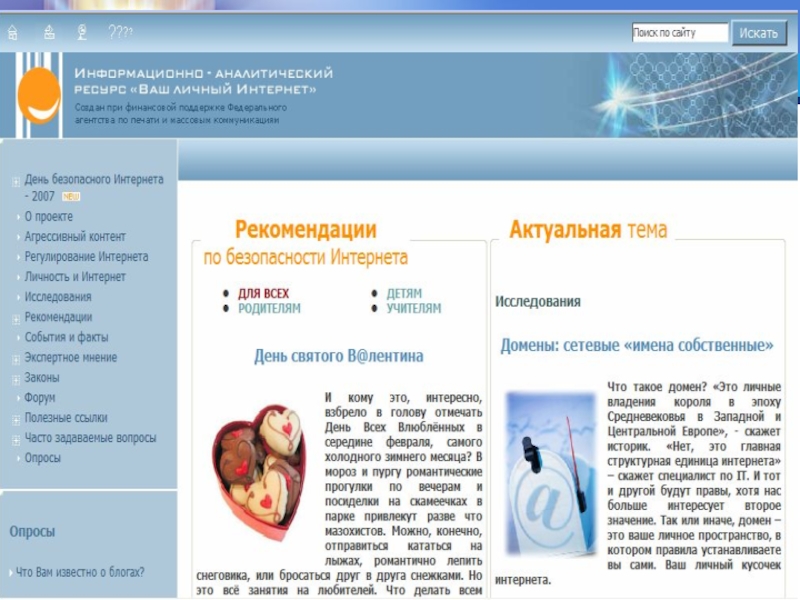Open Агрессивный контент menu entry
800x600 pixels.
click(x=75, y=237)
